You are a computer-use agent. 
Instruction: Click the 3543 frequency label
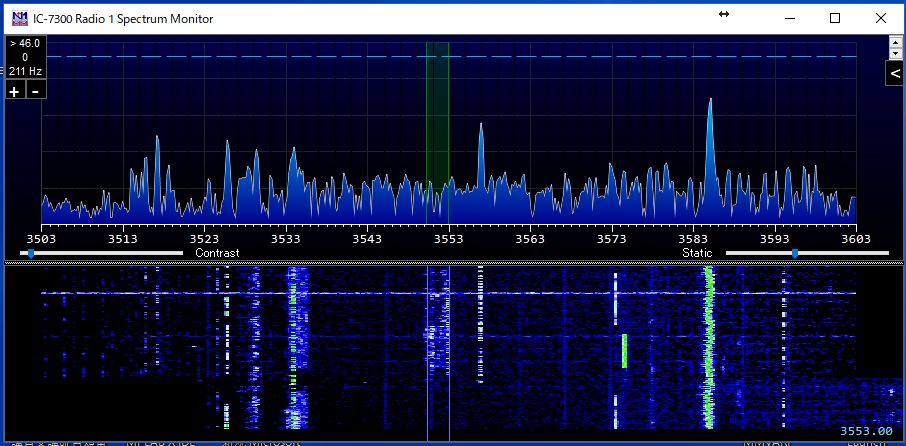click(x=367, y=239)
